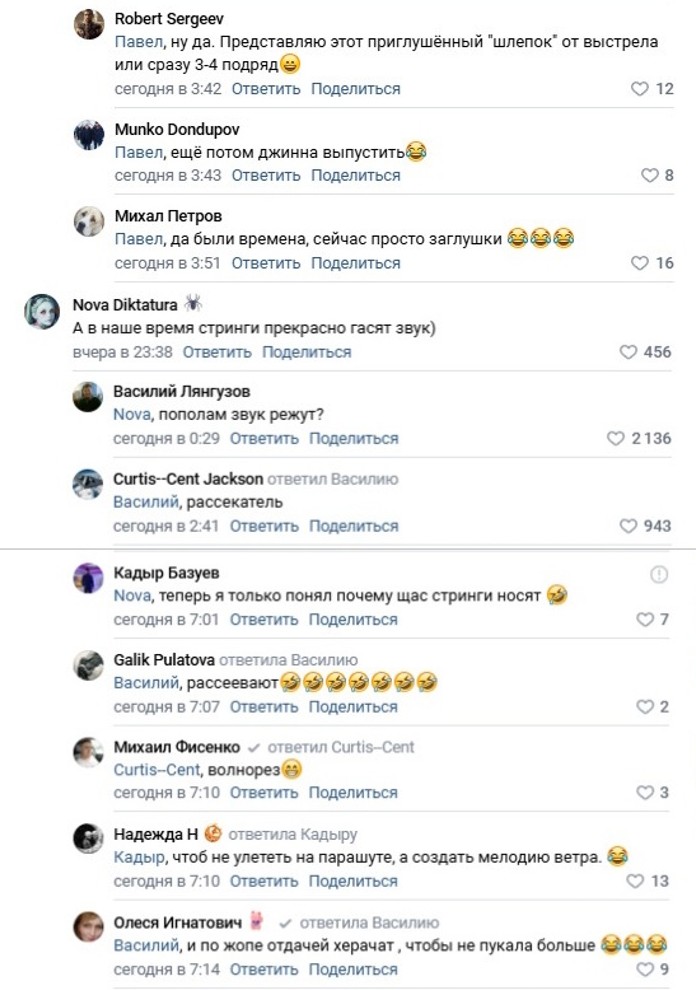Click Поделиться under Василий Лянгузов's comment
Viewport: 696px width, 990px height.
click(353, 439)
